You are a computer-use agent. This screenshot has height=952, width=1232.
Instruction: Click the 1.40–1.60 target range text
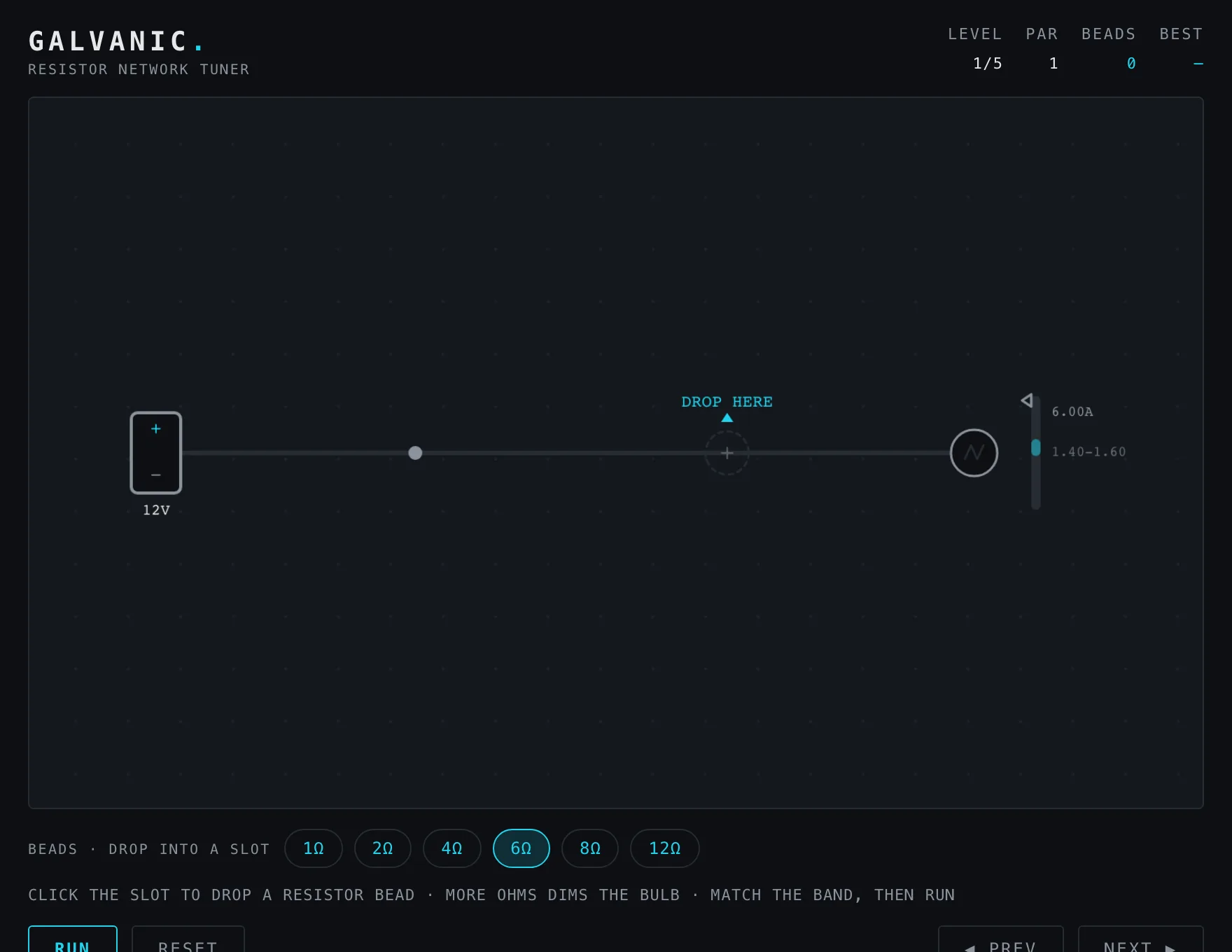(1089, 452)
